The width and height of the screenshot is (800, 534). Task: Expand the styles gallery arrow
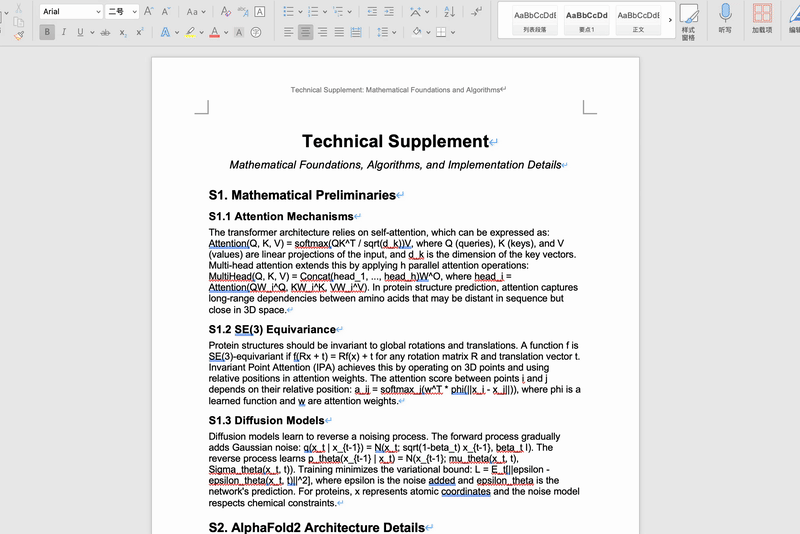click(x=670, y=20)
